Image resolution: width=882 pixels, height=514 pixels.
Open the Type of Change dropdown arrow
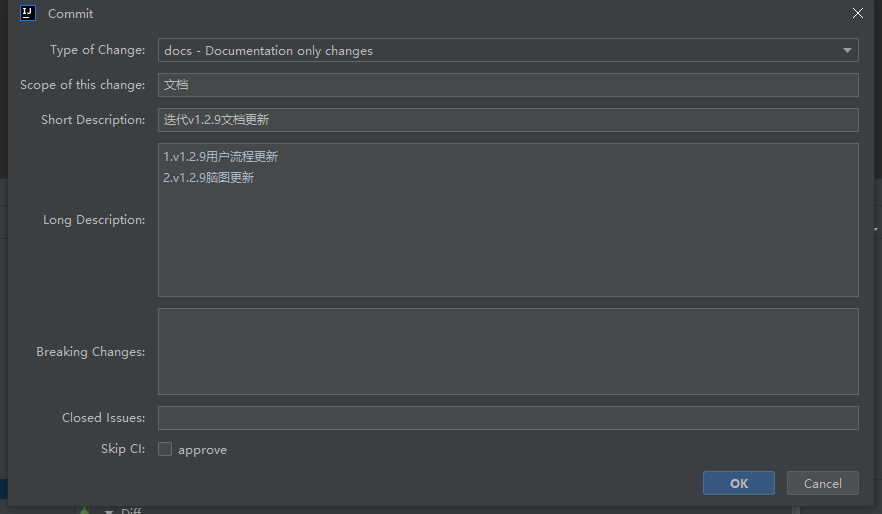pos(847,51)
